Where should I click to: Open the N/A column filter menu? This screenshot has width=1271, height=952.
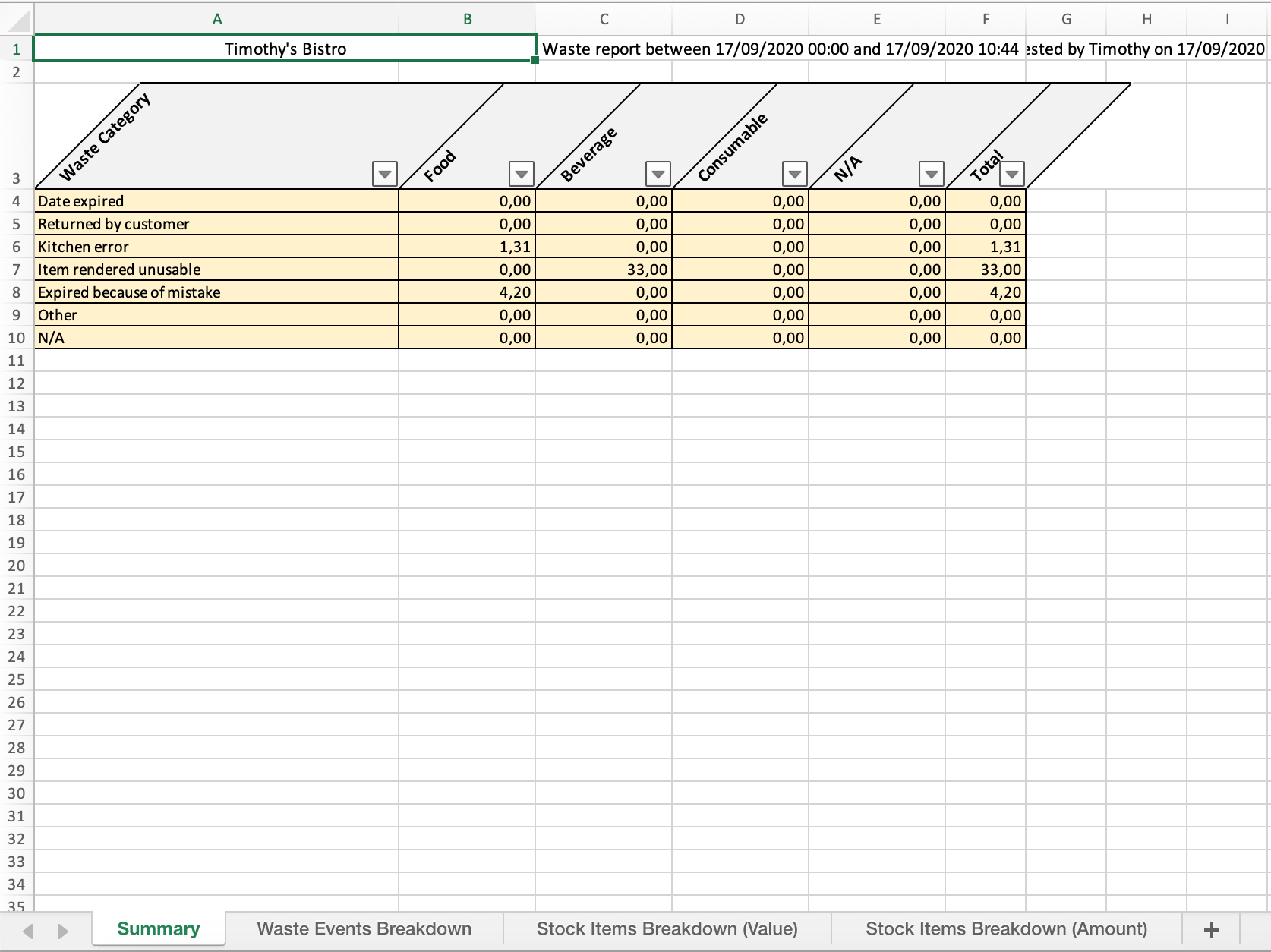(931, 173)
